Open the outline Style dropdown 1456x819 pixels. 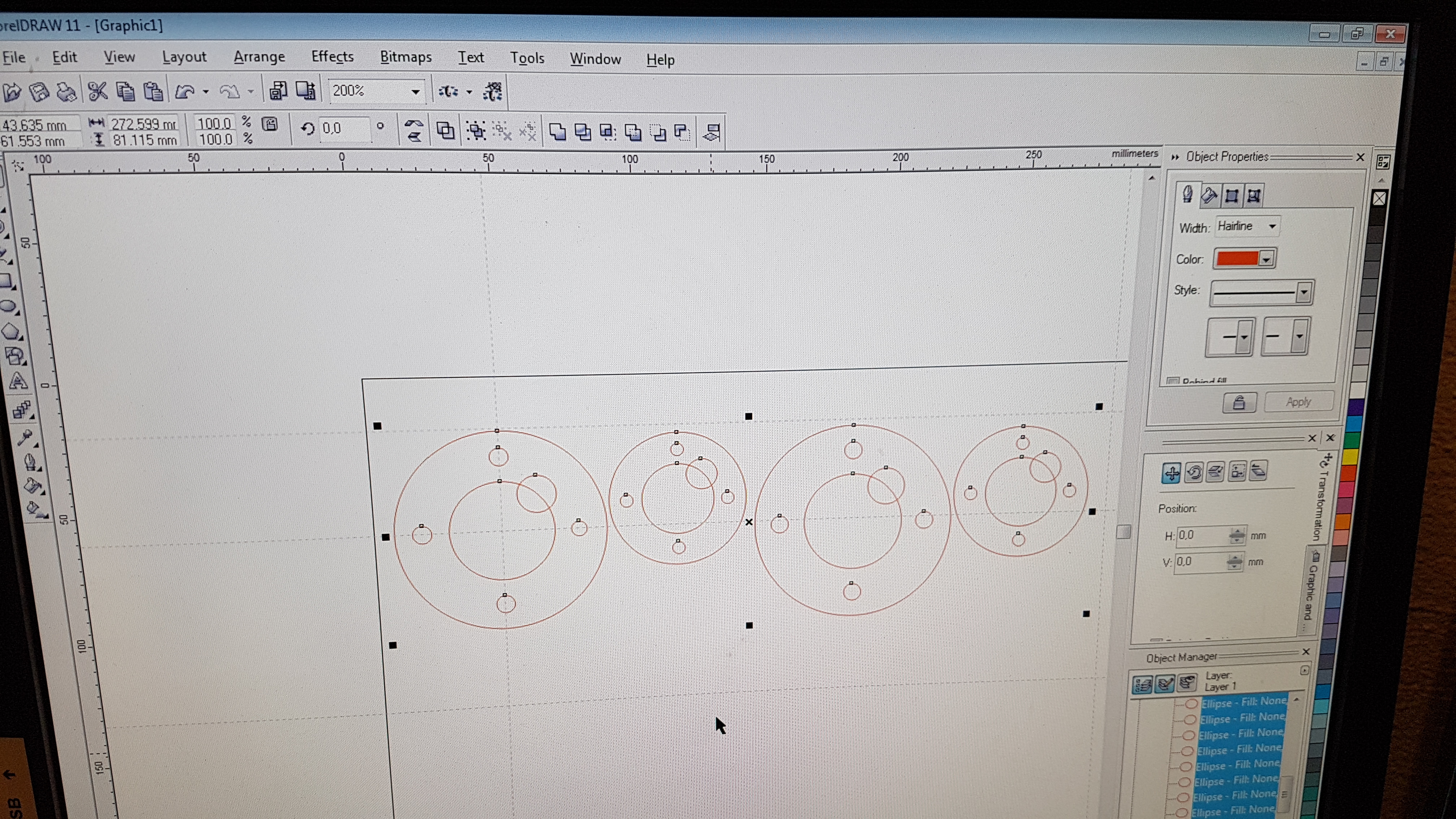[x=1303, y=293]
